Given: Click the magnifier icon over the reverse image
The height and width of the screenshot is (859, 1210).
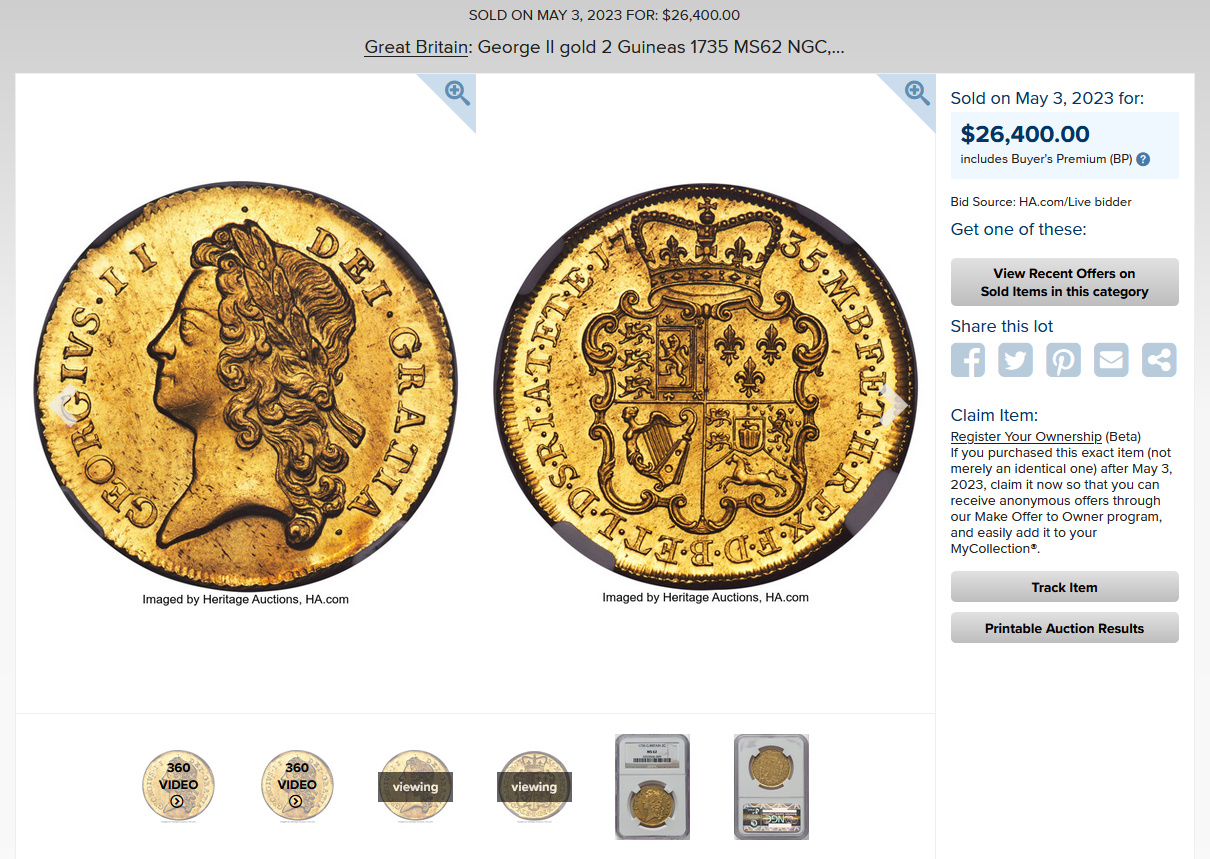Looking at the screenshot, I should click(917, 93).
